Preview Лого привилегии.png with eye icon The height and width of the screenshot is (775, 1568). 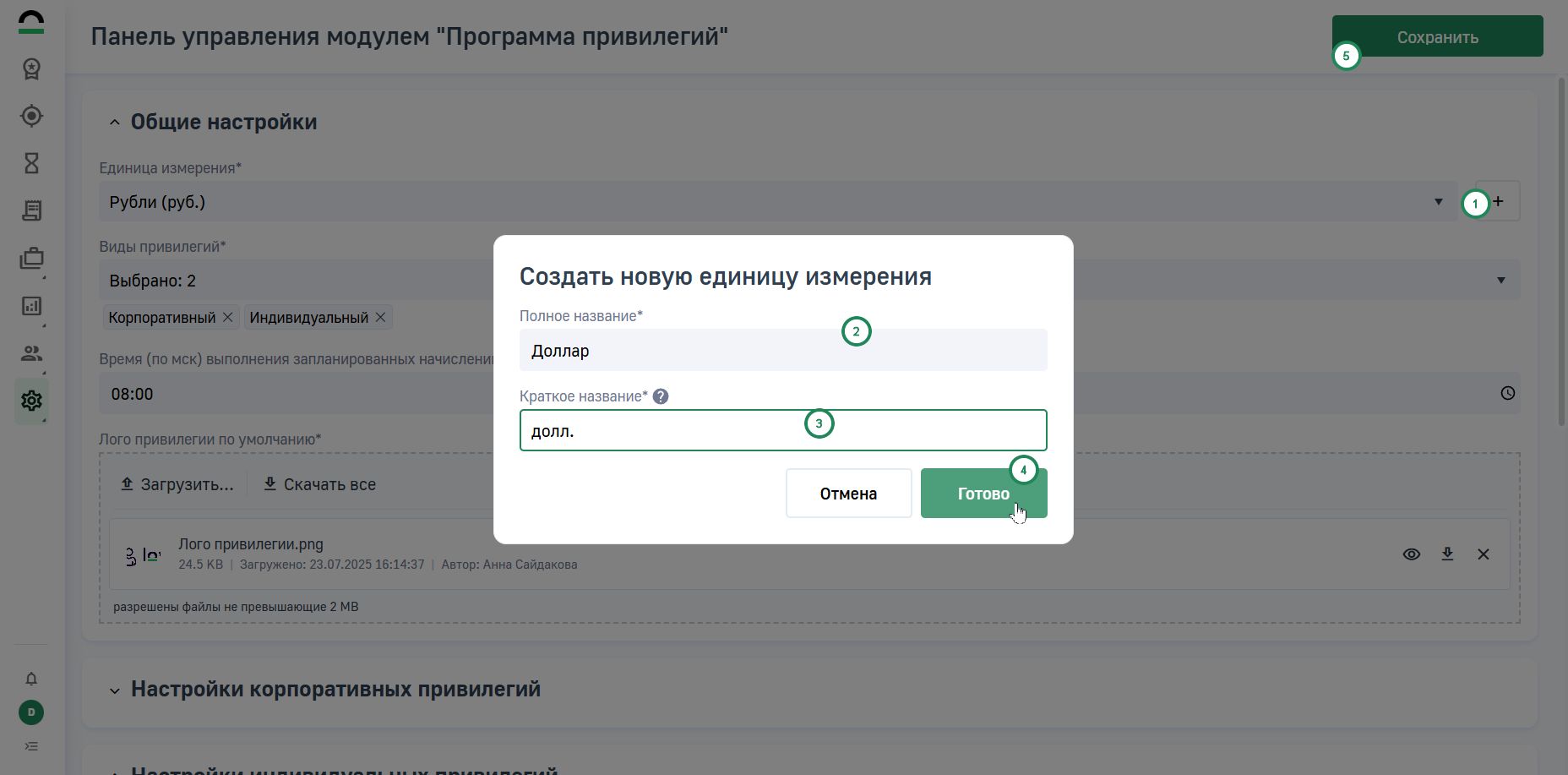click(x=1411, y=554)
